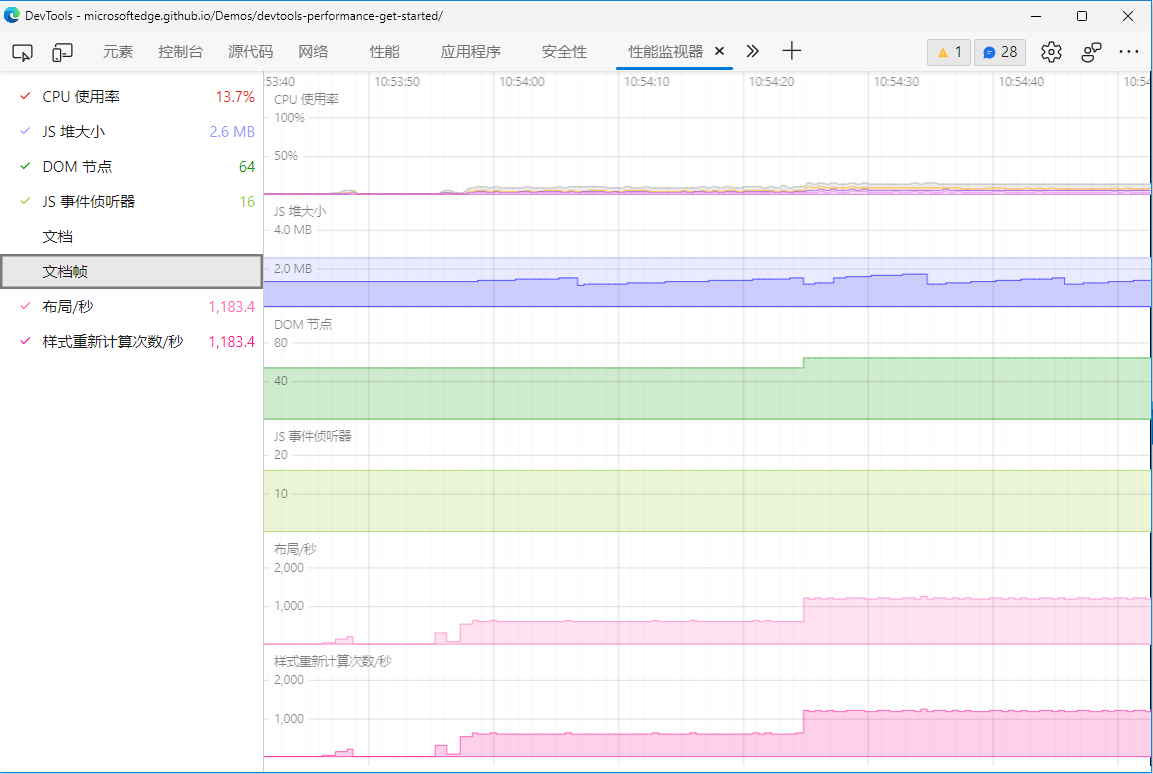
Task: Uncheck the DOM 节点 metric
Action: click(x=132, y=167)
